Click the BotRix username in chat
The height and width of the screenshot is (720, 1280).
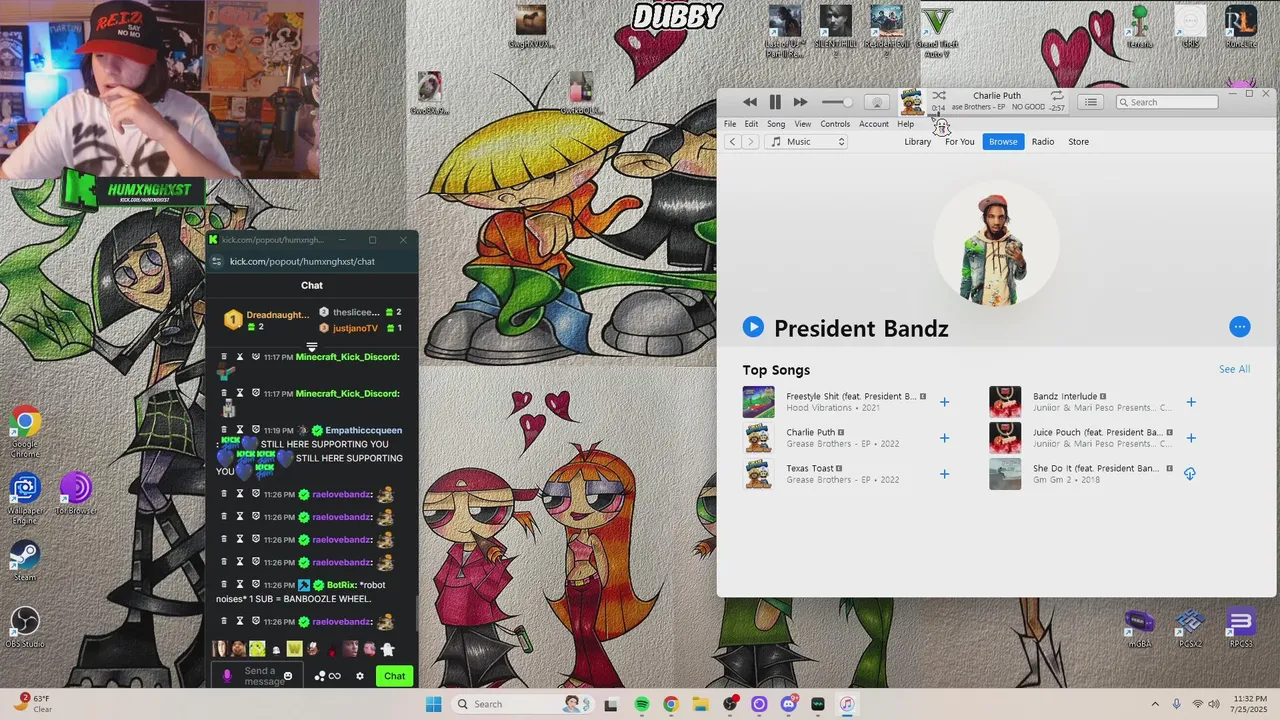click(341, 585)
